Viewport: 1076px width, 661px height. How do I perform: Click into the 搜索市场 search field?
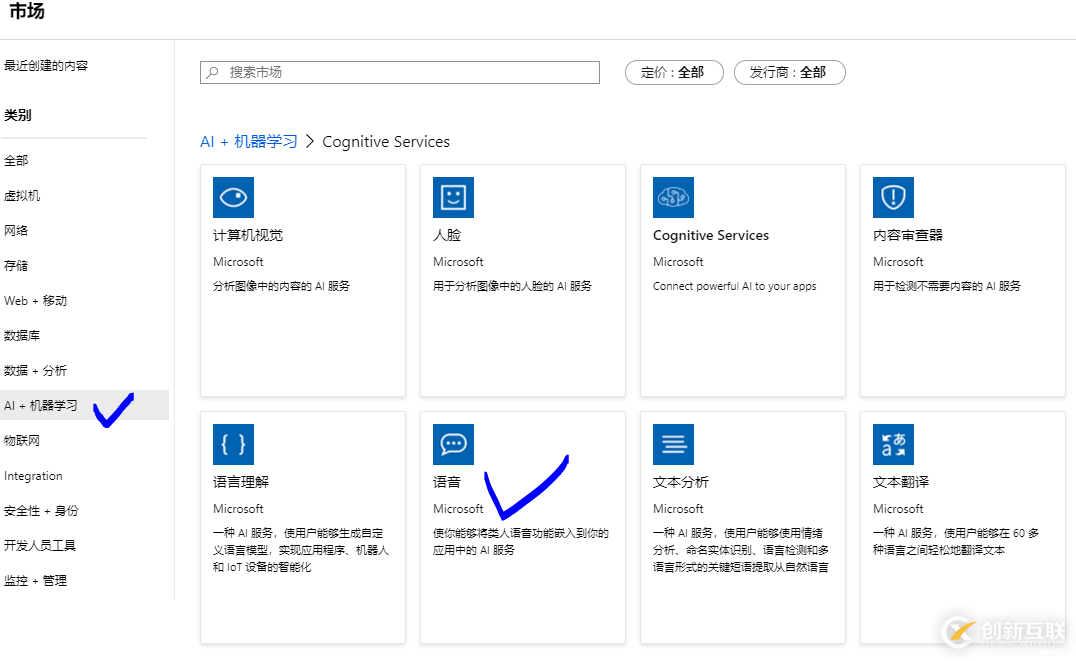[x=399, y=73]
